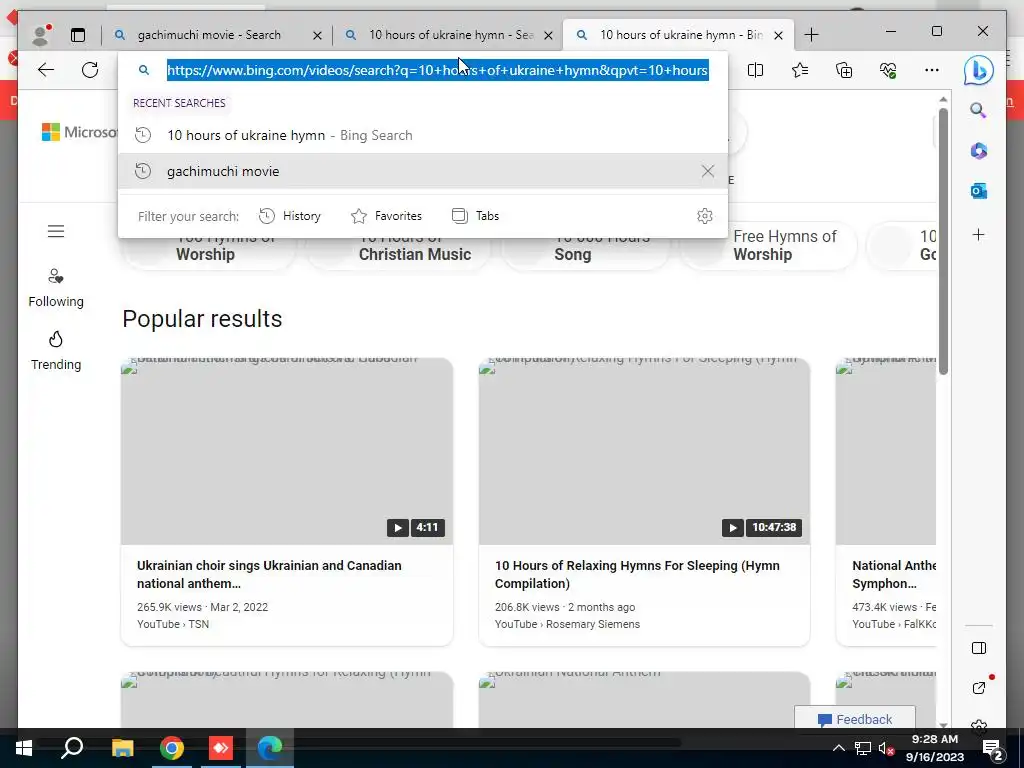Click muted volume icon in tray
1024x768 pixels.
(x=886, y=748)
